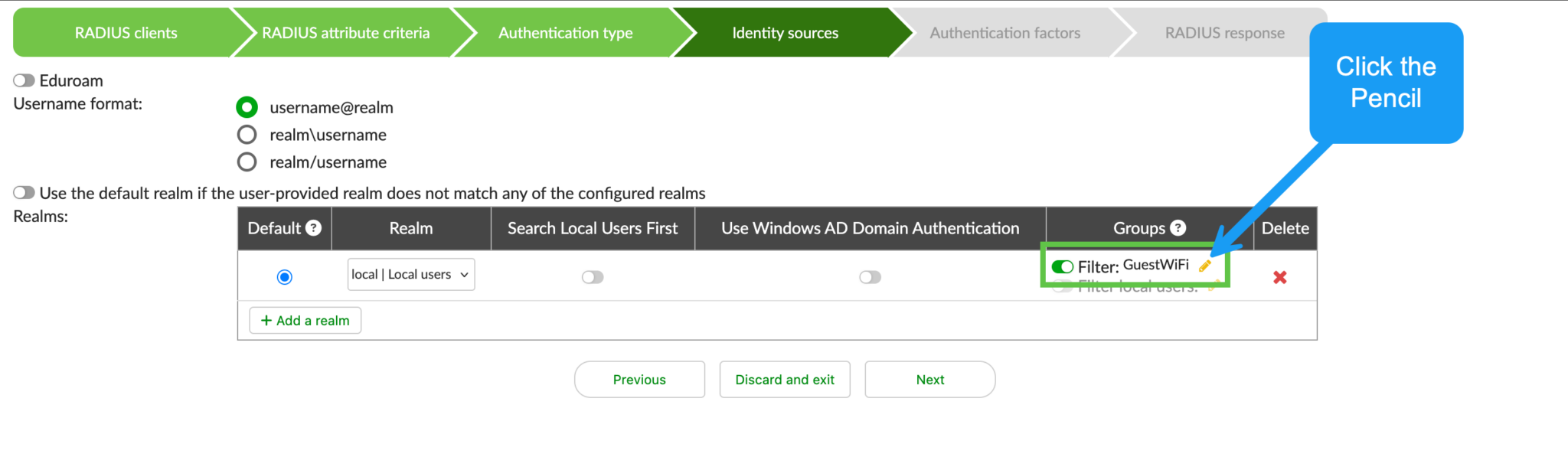The image size is (1568, 457).
Task: Go to RADIUS attribute criteria step
Action: pos(346,33)
